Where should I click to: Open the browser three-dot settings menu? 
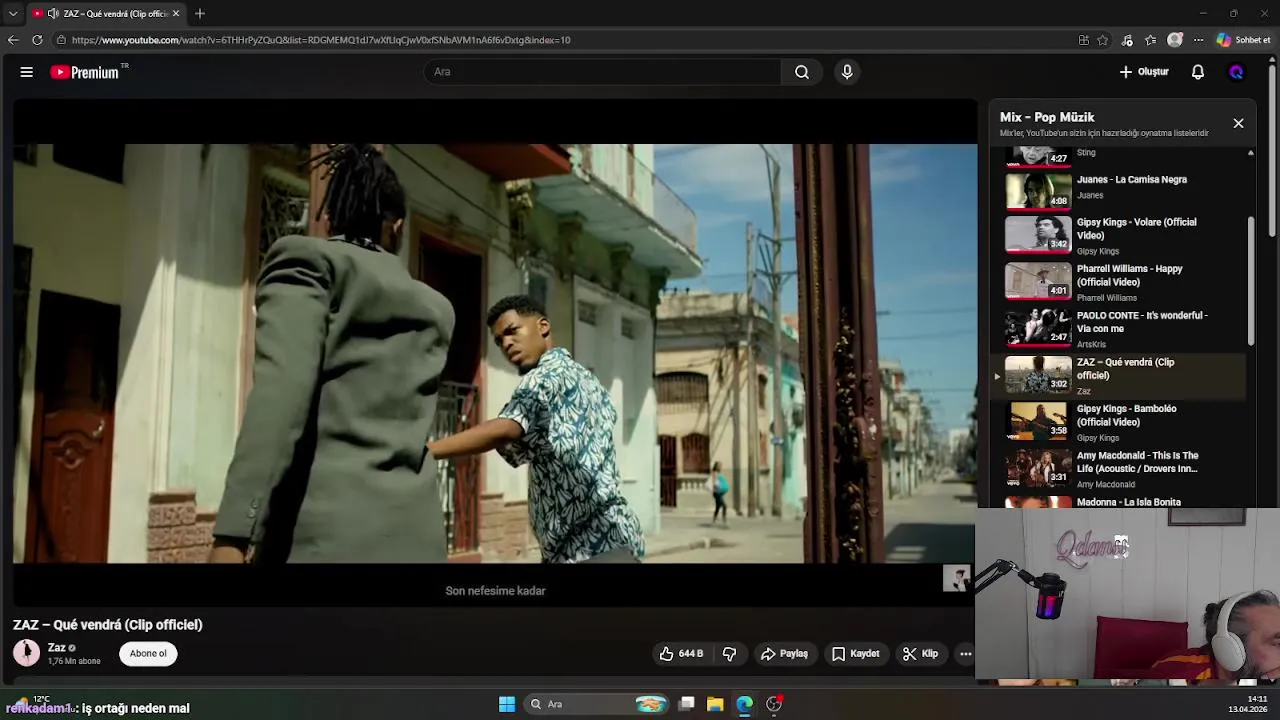1198,40
